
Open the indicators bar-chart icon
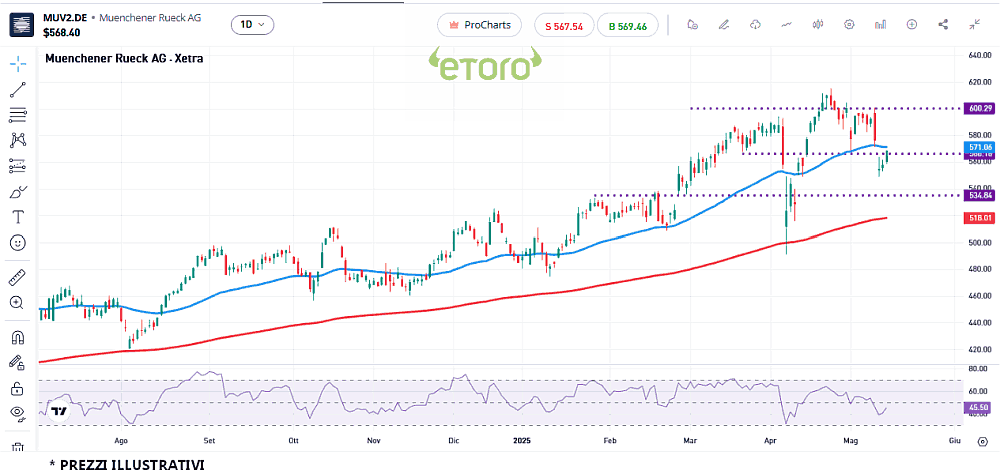pos(881,25)
